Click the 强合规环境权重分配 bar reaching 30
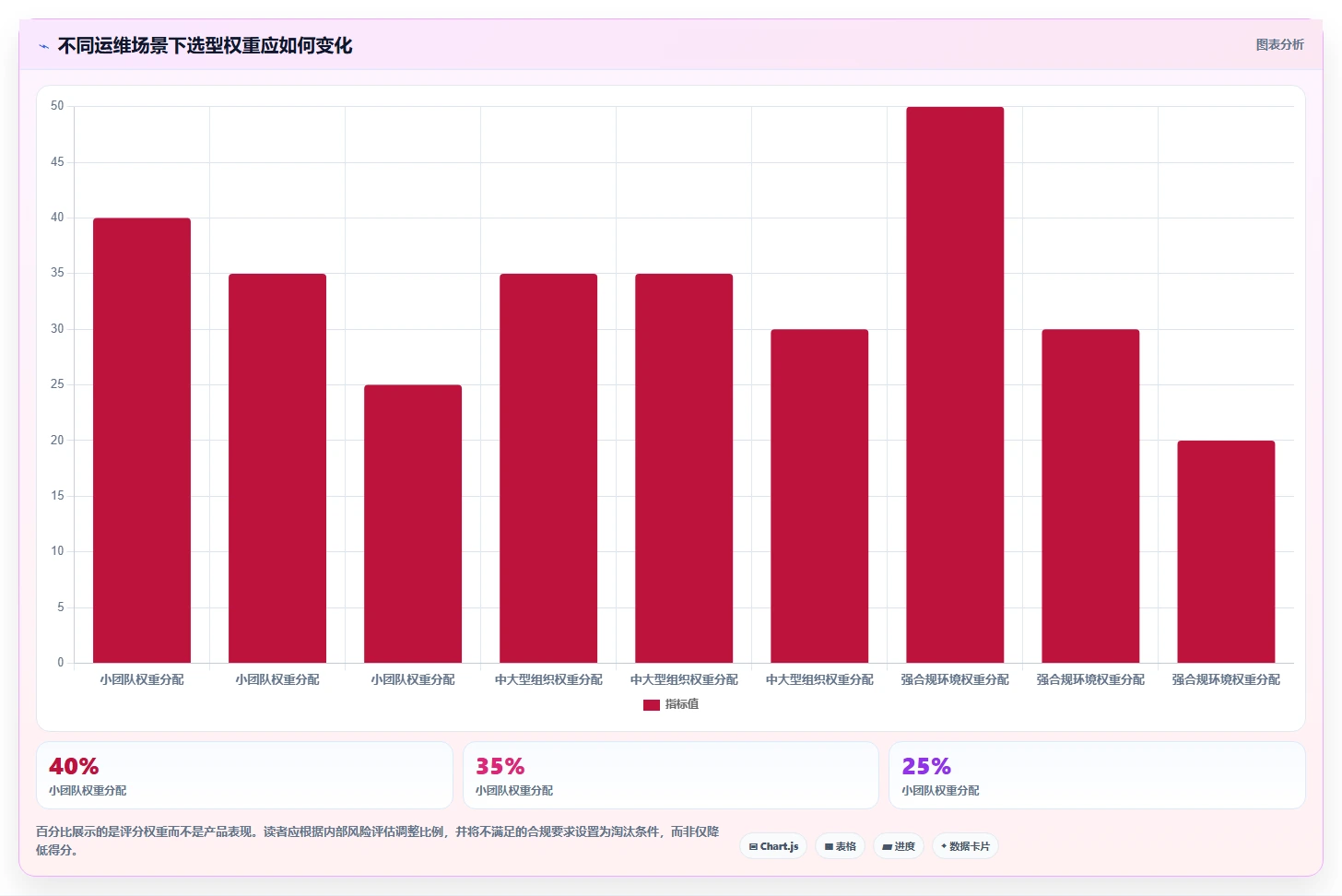This screenshot has width=1342, height=896. (x=1090, y=496)
